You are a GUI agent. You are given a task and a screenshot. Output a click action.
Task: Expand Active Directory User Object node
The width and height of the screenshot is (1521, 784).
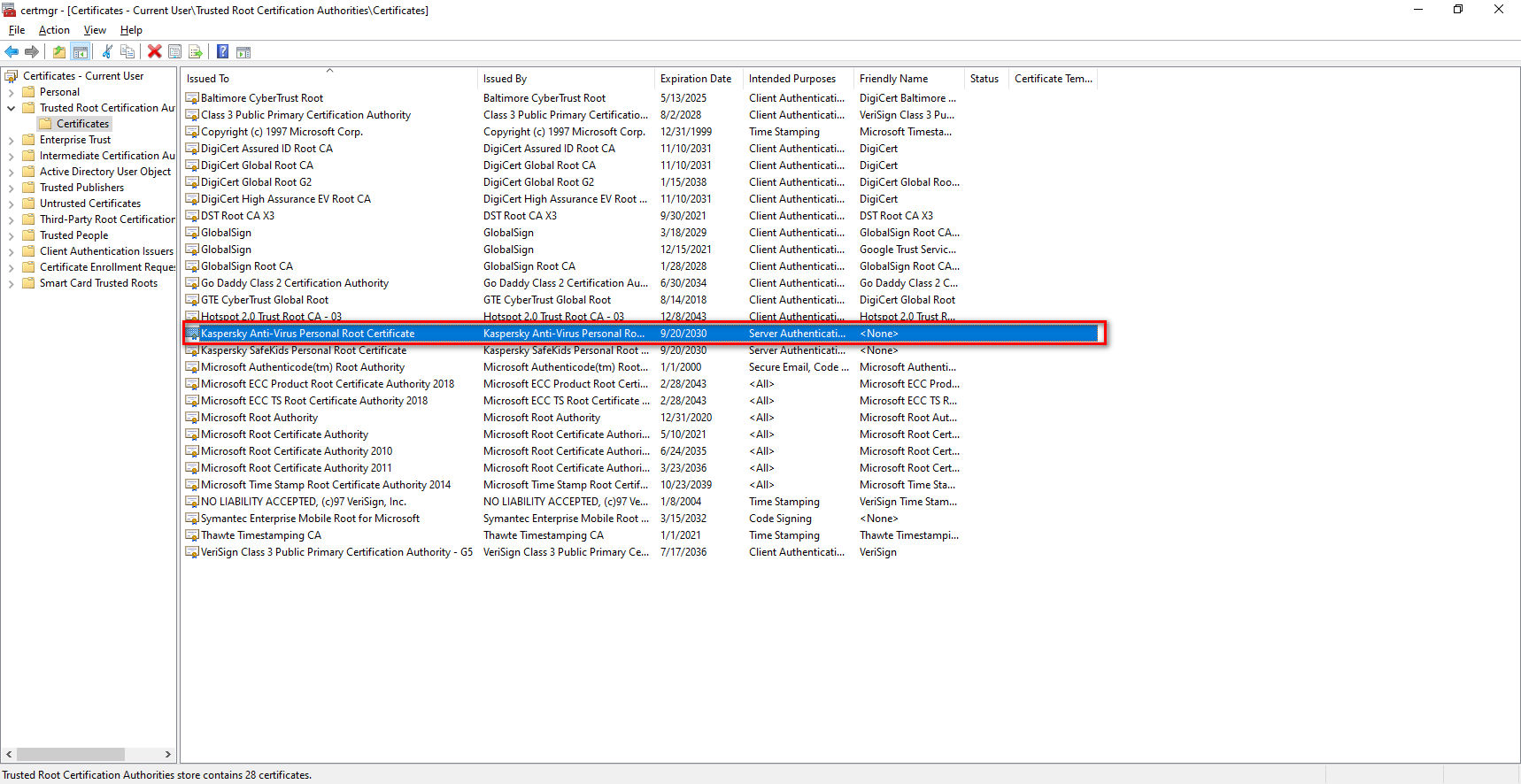(x=11, y=172)
